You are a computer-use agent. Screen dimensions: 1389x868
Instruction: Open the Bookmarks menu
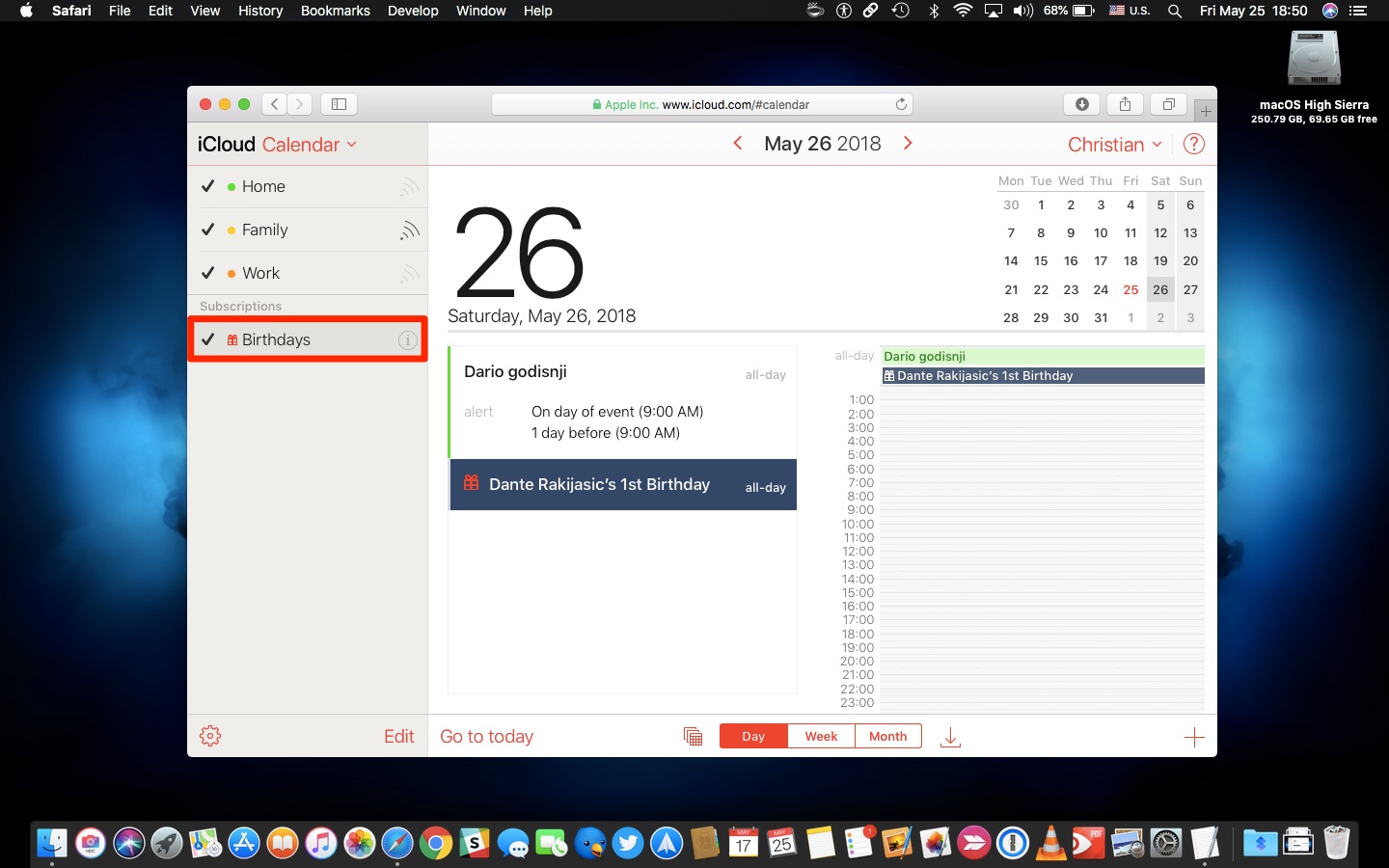(x=335, y=11)
